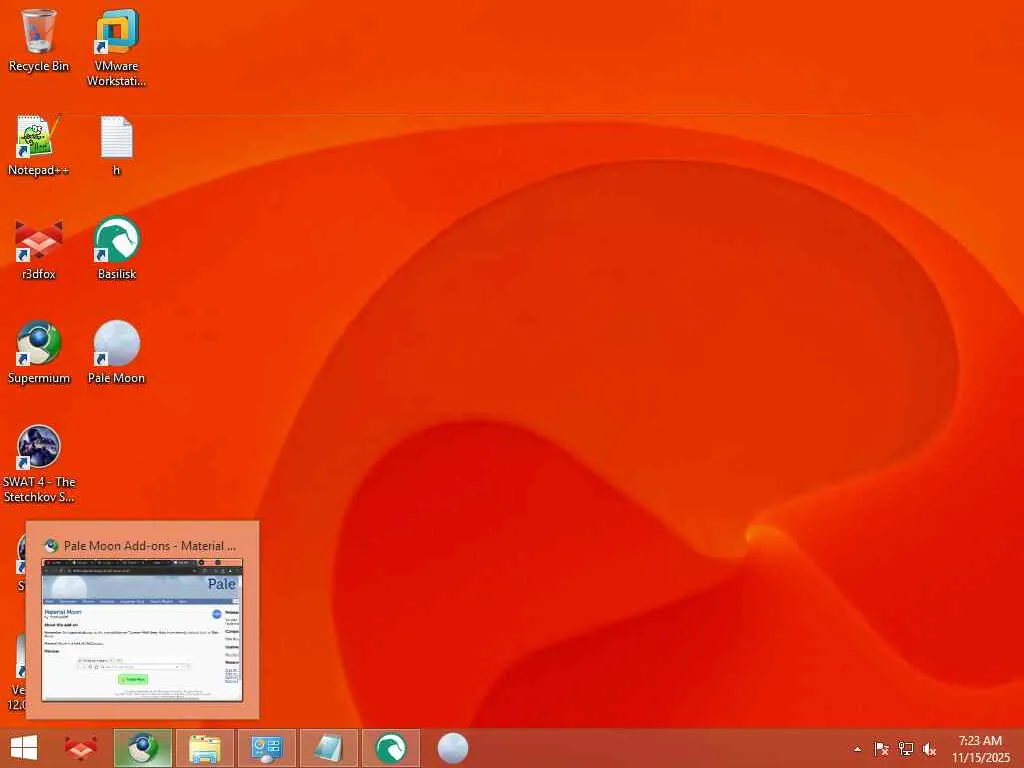Open Control Panel taskbar button
The image size is (1024, 768).
[266, 748]
